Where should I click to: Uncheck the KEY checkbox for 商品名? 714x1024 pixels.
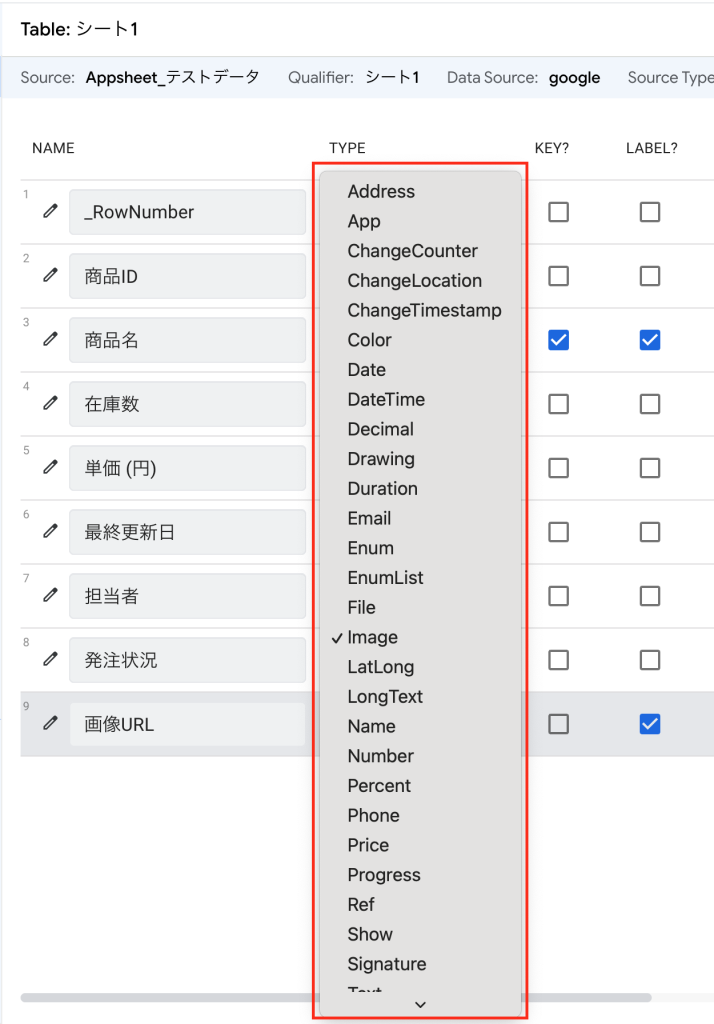559,340
